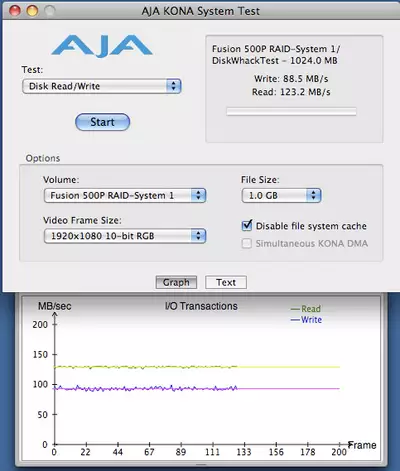This screenshot has height=471, width=400.
Task: Open the Fusion 500P RAID-System 1 volume dropdown
Action: click(x=125, y=195)
